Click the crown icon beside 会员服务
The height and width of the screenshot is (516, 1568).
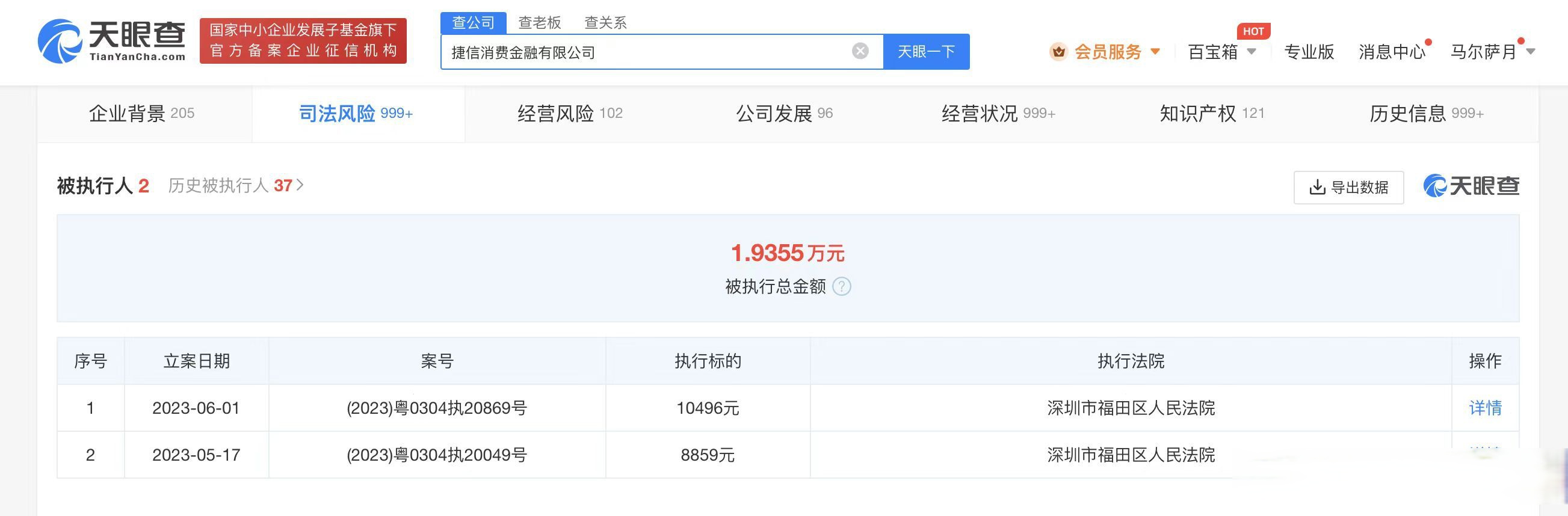point(1058,52)
